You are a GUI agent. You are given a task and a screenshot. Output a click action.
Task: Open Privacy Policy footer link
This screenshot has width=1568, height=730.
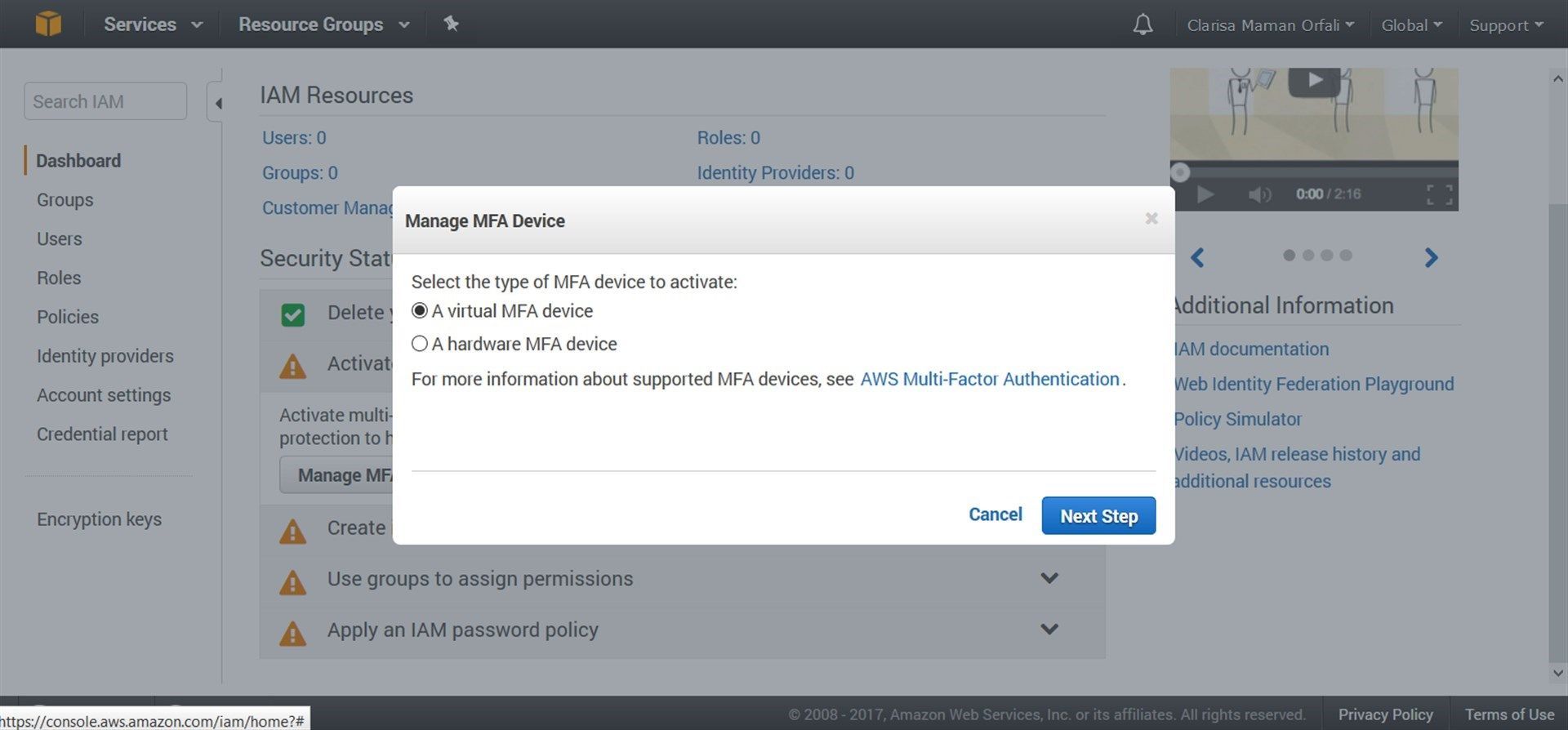pyautogui.click(x=1385, y=714)
